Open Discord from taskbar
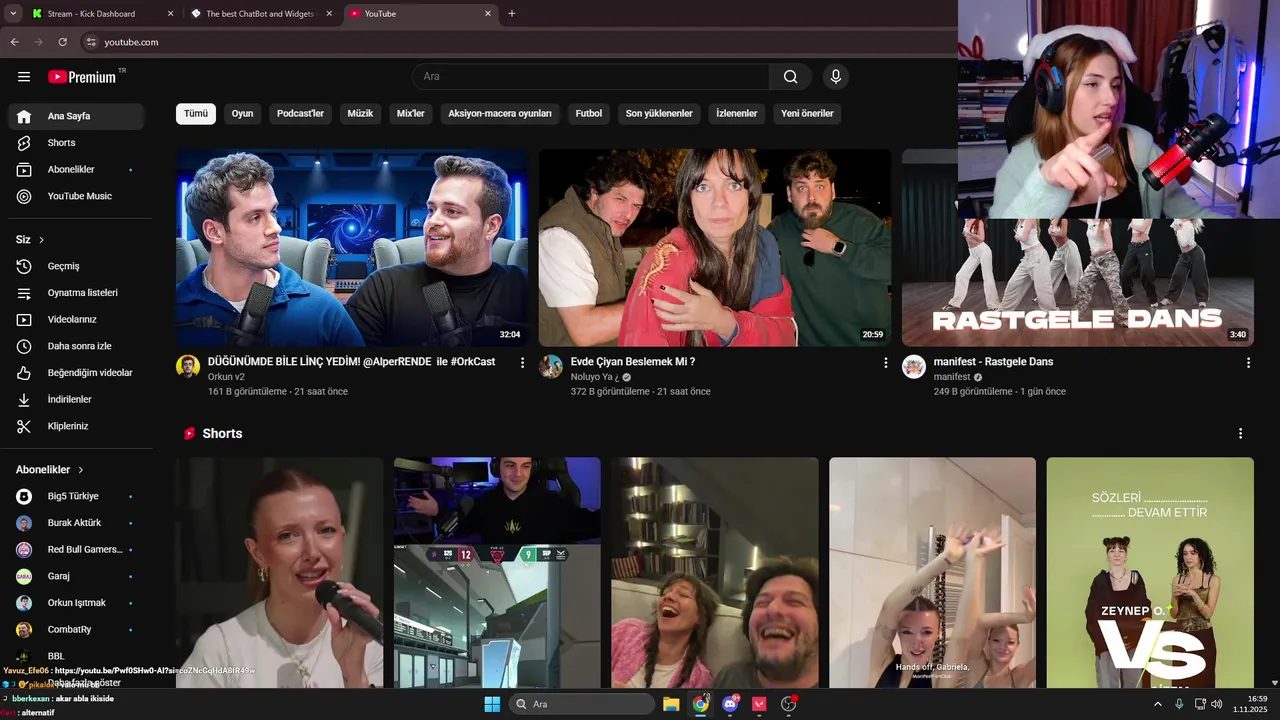Viewport: 1280px width, 720px height. 730,704
